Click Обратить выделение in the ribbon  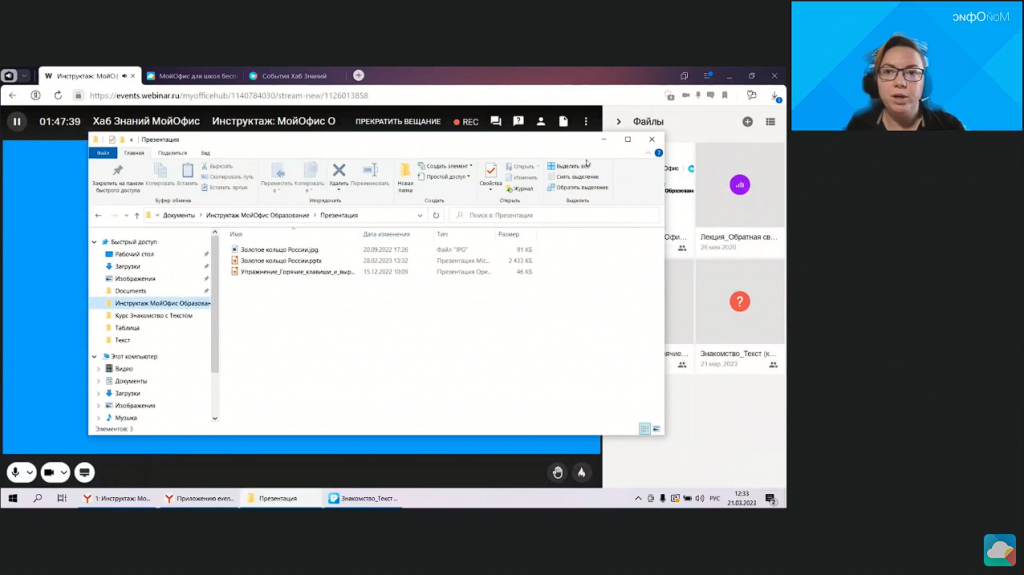(577, 188)
